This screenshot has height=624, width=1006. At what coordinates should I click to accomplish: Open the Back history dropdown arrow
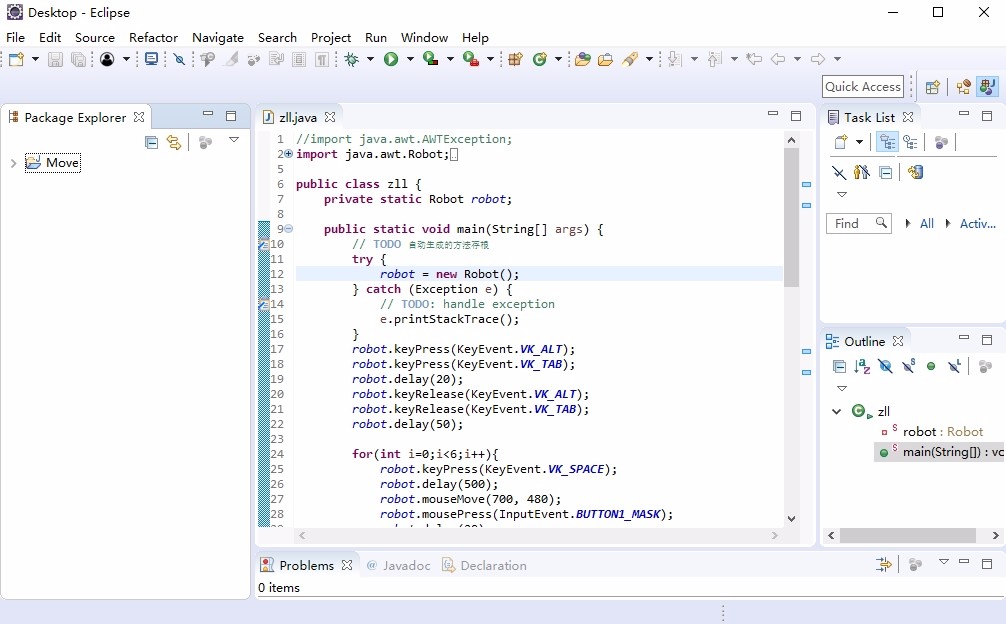797,59
